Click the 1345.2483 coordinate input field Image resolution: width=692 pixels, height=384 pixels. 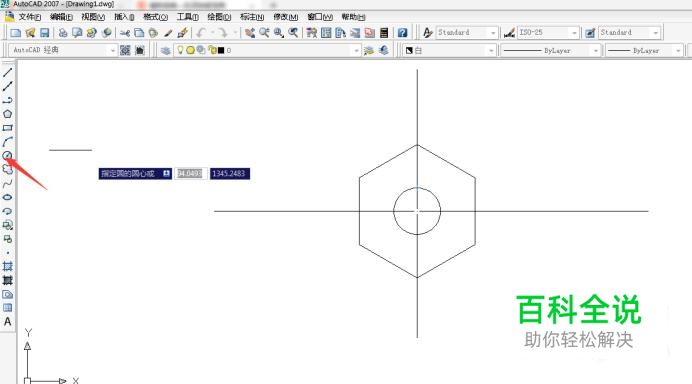(229, 173)
